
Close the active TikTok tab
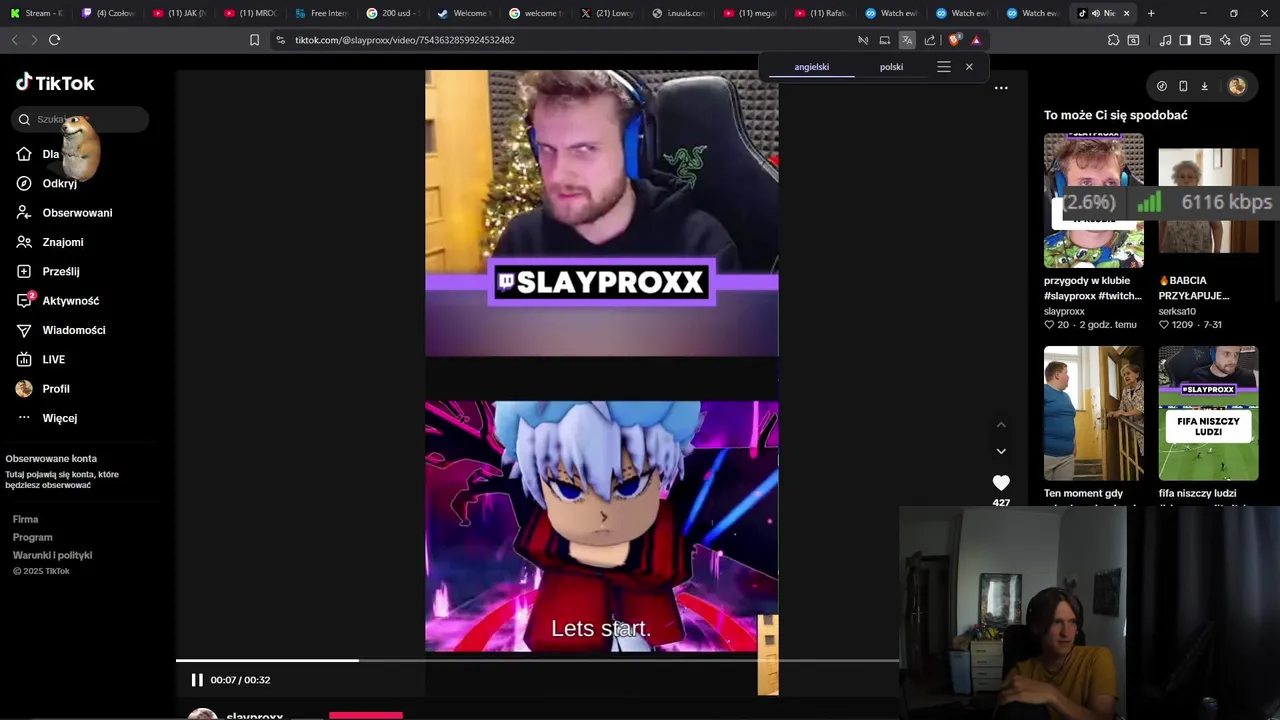coord(1126,13)
